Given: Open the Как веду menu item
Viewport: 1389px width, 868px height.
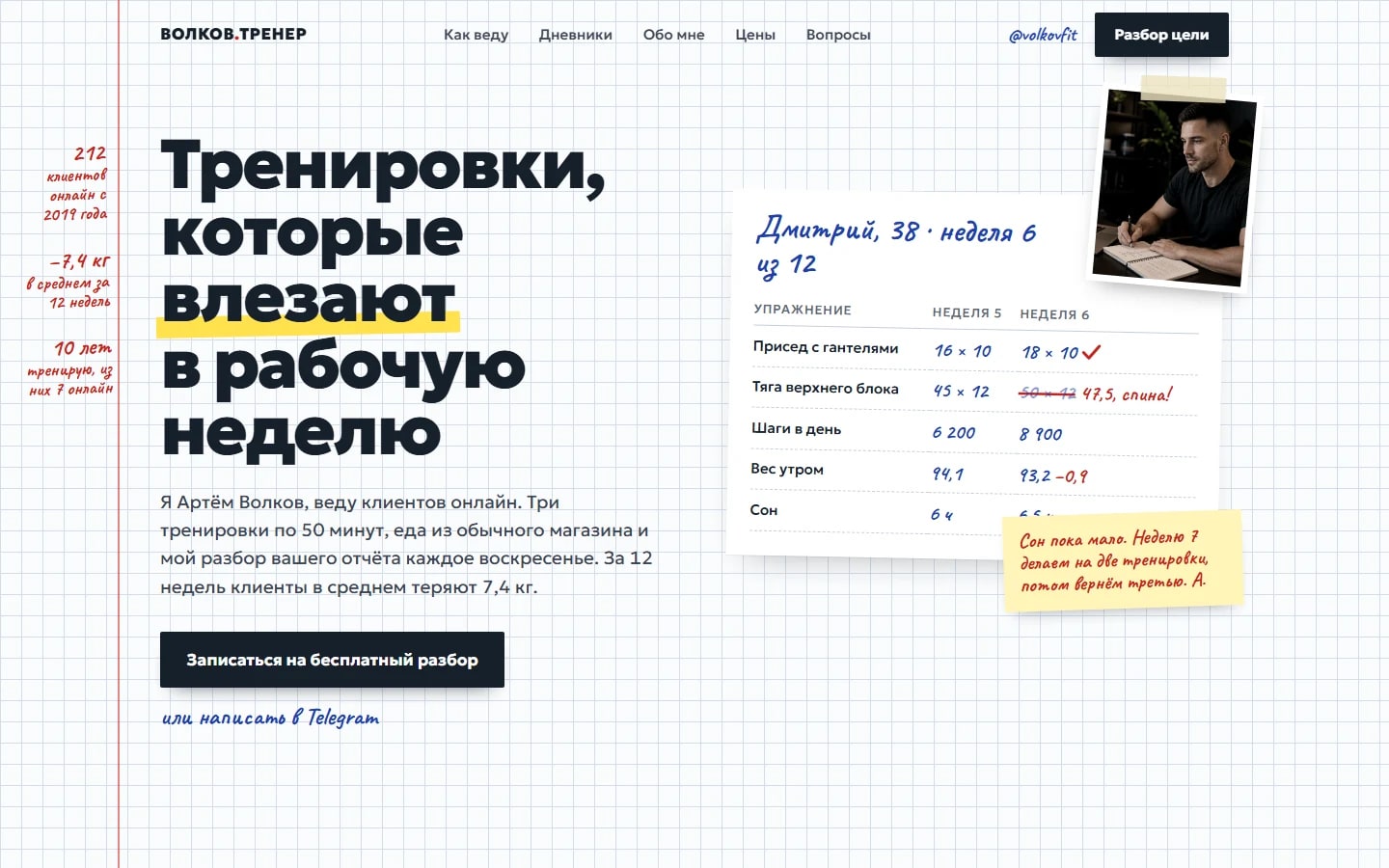Looking at the screenshot, I should pyautogui.click(x=476, y=35).
